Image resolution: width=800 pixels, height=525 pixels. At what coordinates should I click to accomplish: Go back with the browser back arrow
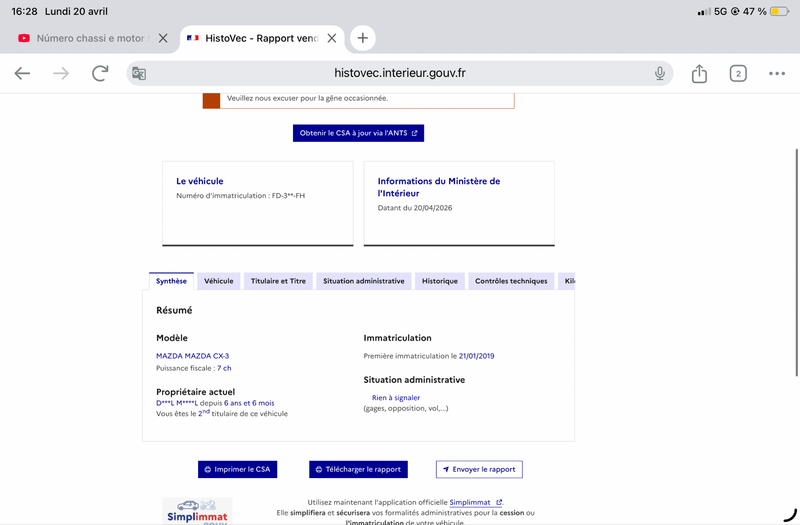click(x=22, y=73)
